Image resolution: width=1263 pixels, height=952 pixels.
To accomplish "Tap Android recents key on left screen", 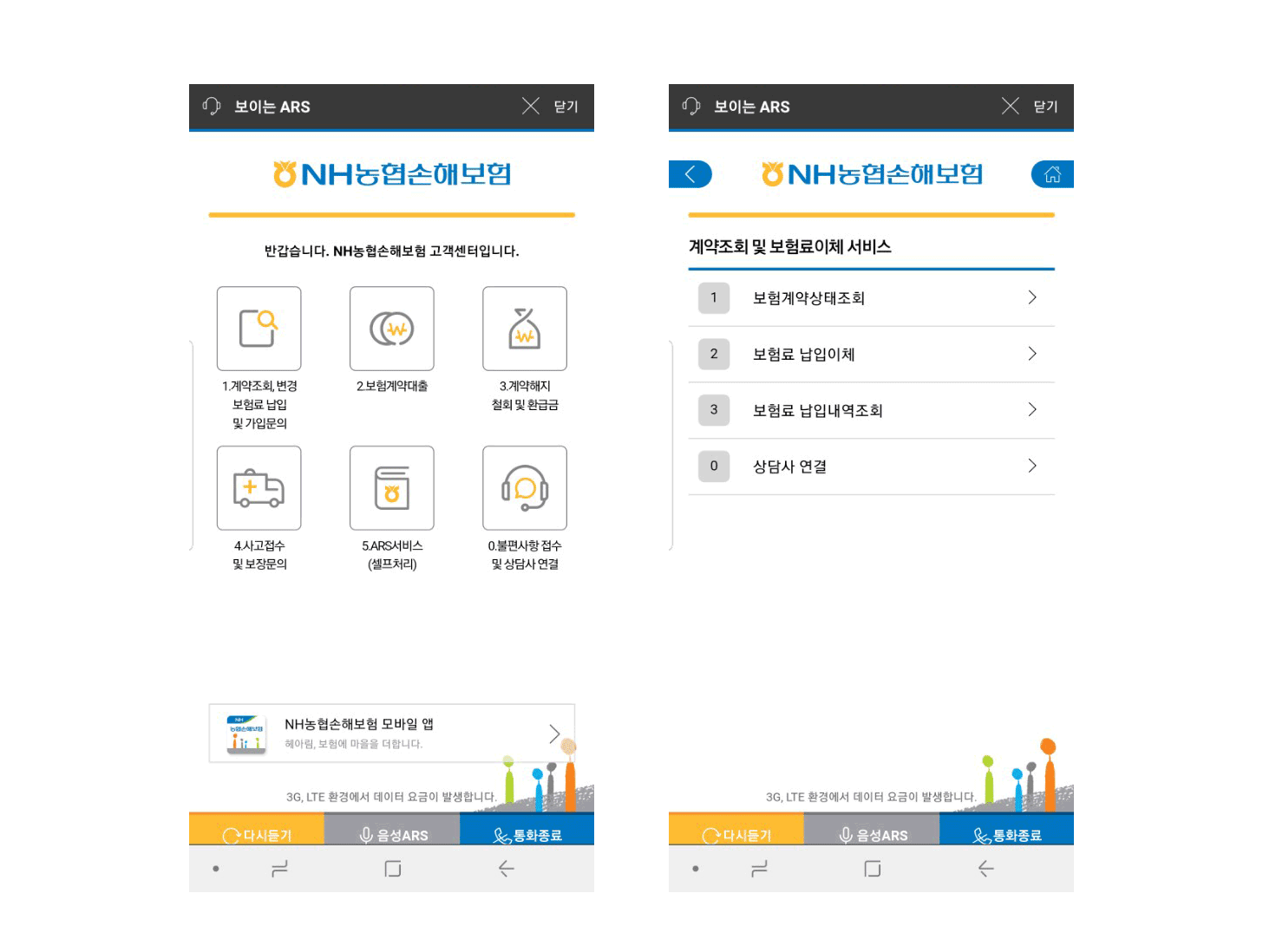I will click(279, 869).
